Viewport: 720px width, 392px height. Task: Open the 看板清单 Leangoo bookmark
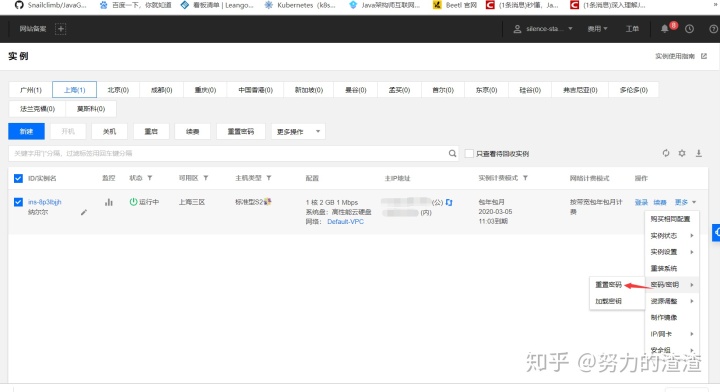click(217, 5)
